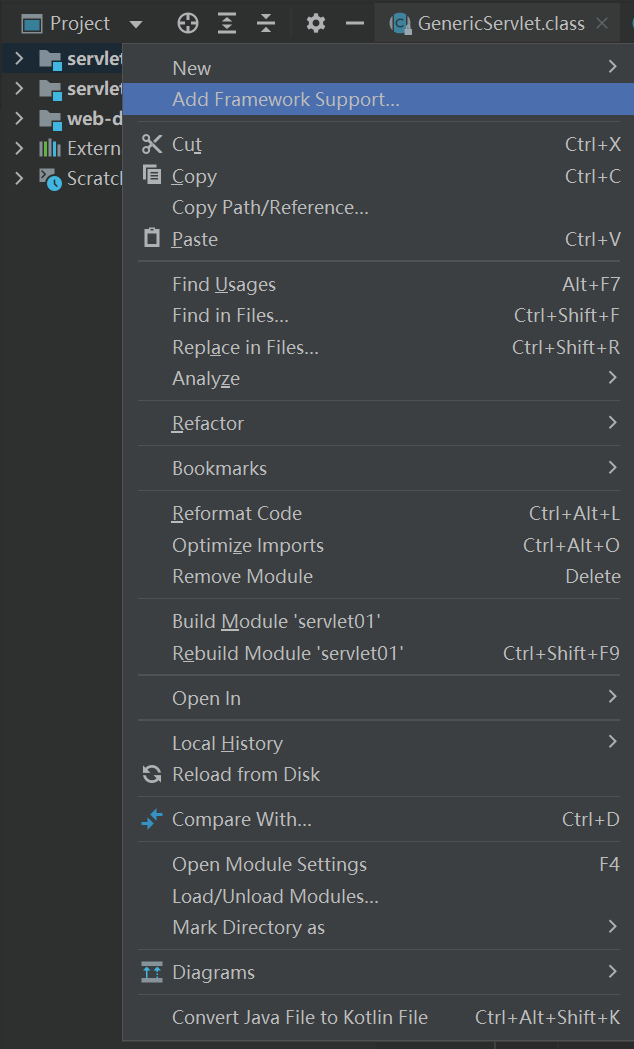This screenshot has width=634, height=1049.
Task: Expand the External Libraries tree node
Action: (19, 148)
